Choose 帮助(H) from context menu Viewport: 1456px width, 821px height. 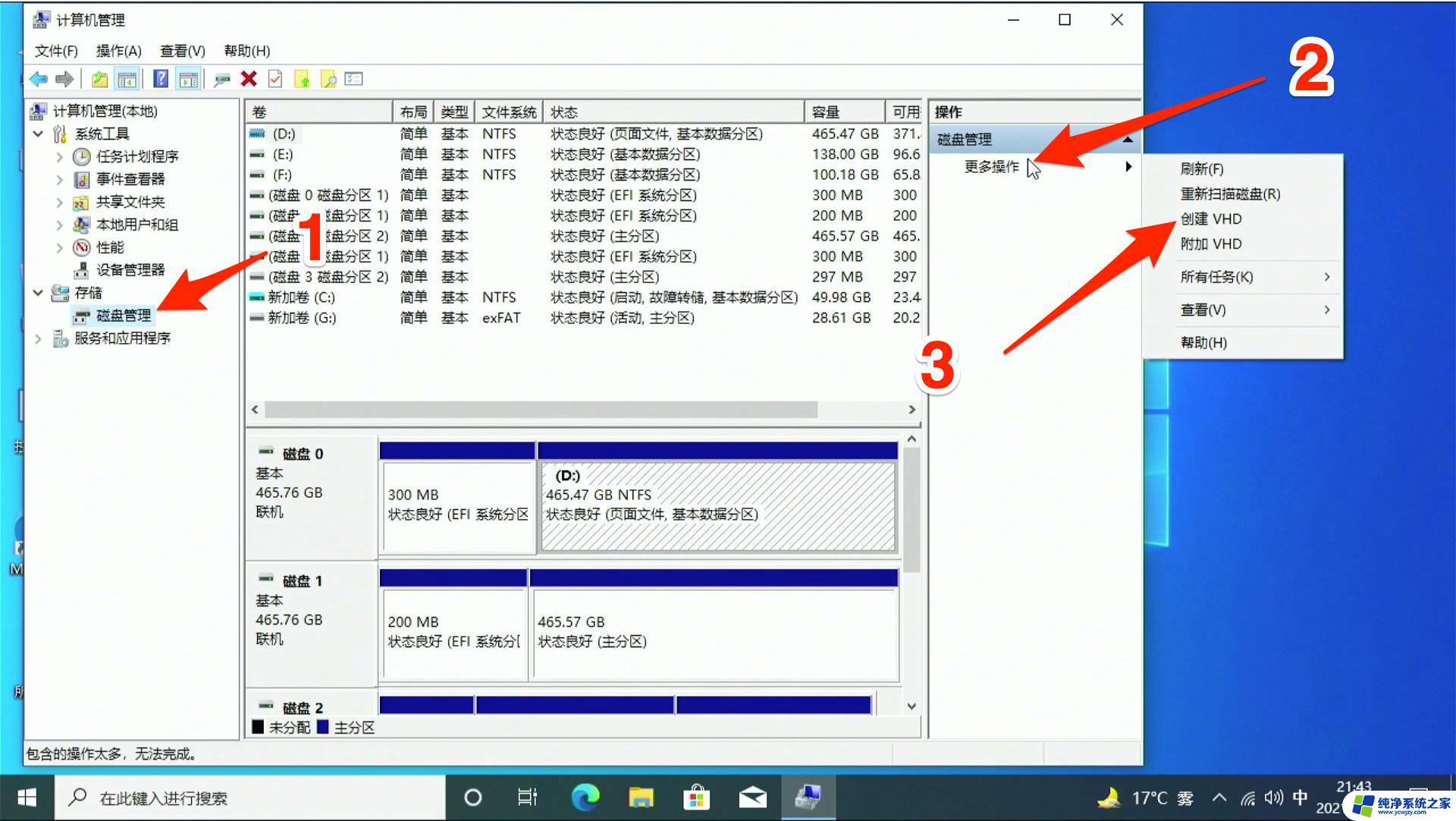1203,343
